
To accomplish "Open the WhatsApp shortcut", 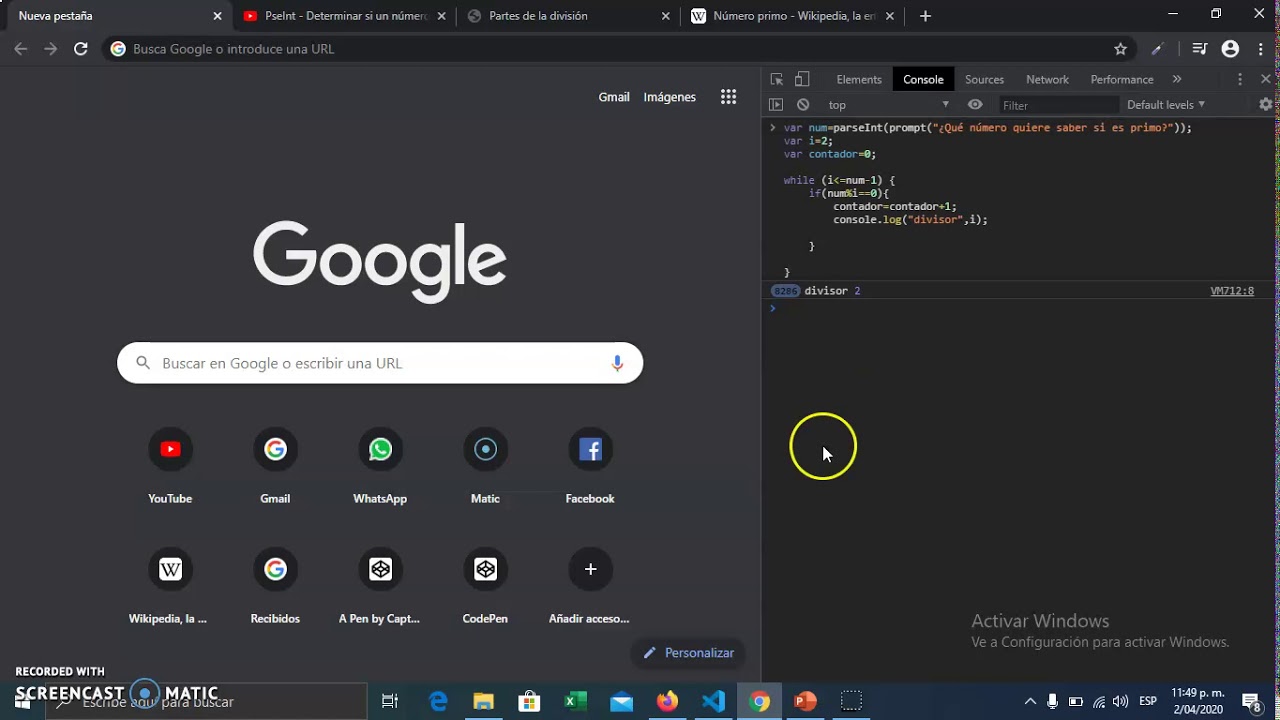I will pos(380,466).
